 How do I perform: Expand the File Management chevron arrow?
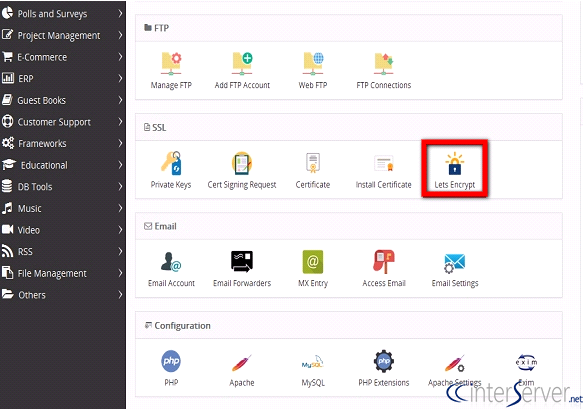pos(120,273)
